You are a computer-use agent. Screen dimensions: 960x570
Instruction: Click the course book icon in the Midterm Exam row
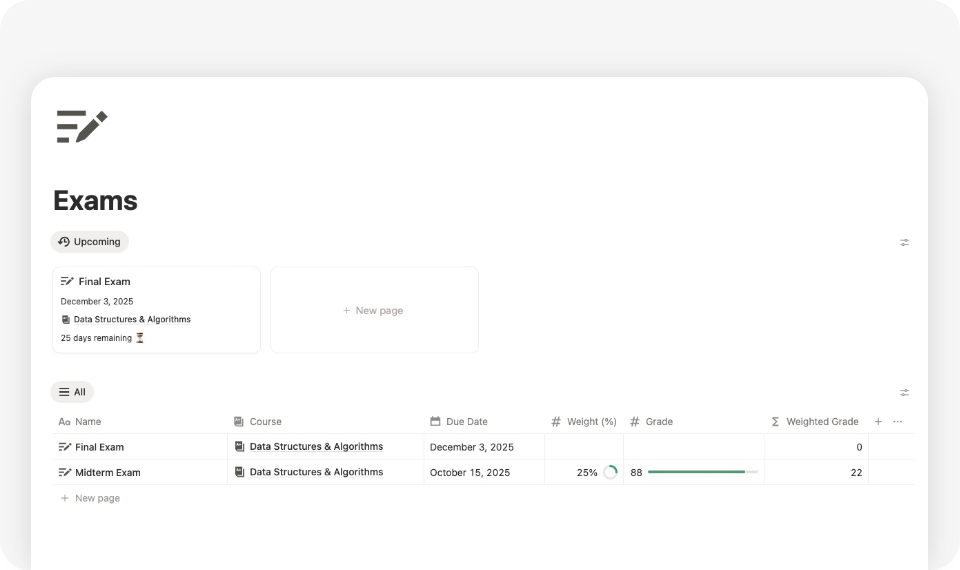(239, 472)
